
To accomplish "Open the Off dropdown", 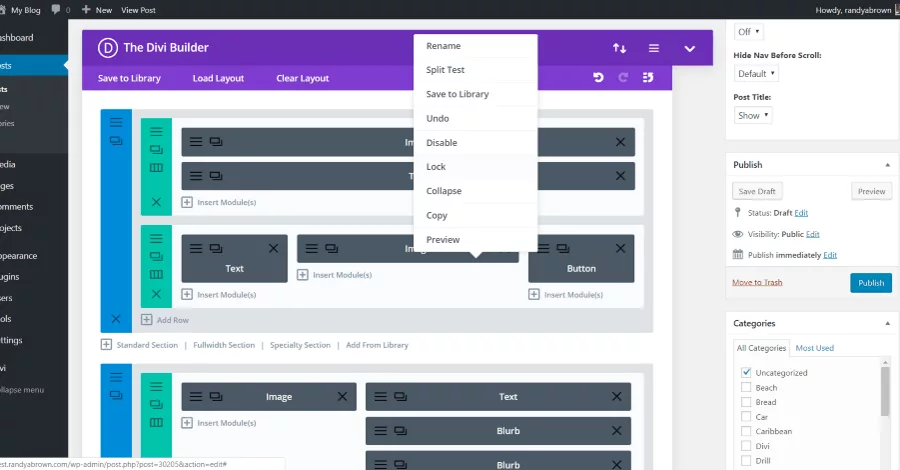I will pos(748,32).
